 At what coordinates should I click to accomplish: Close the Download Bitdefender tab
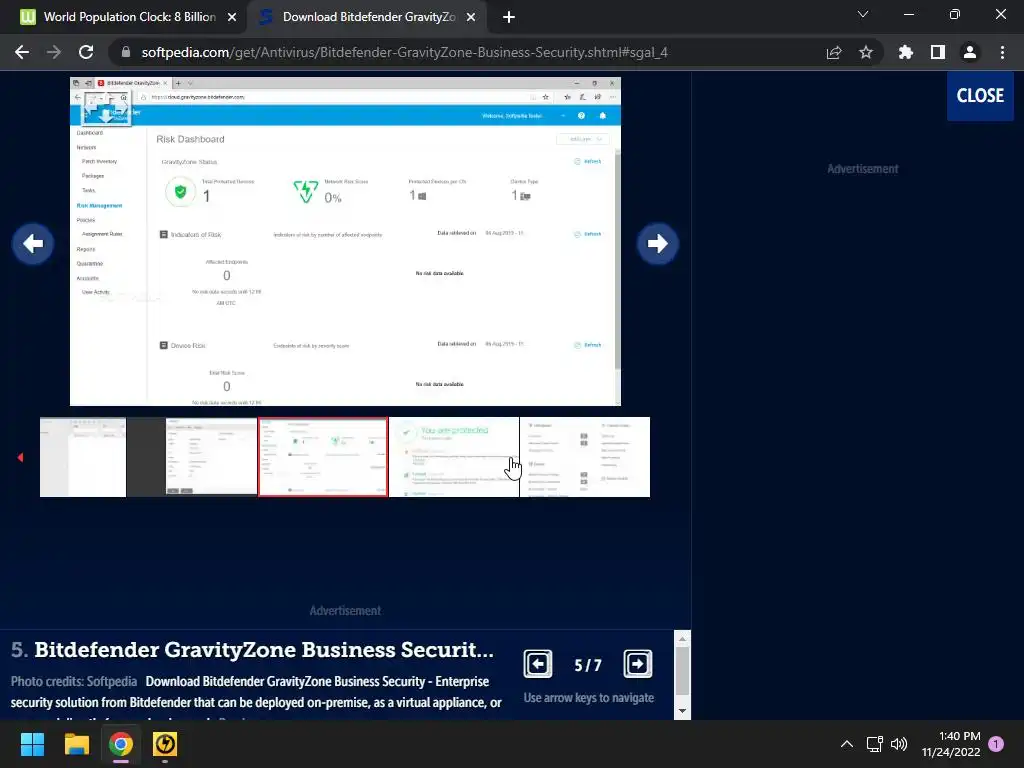click(471, 17)
